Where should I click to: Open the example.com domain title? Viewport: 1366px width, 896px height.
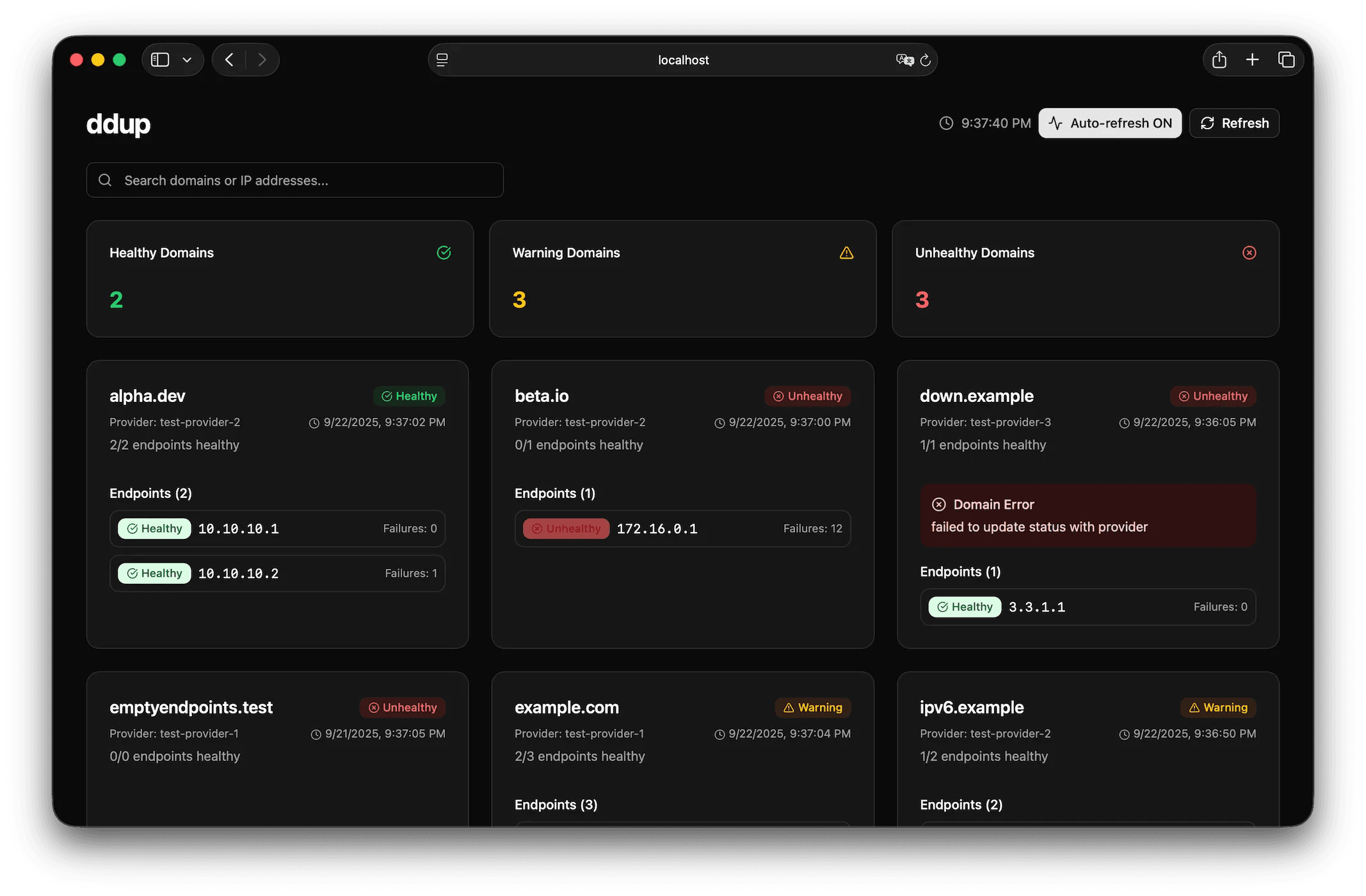[566, 707]
